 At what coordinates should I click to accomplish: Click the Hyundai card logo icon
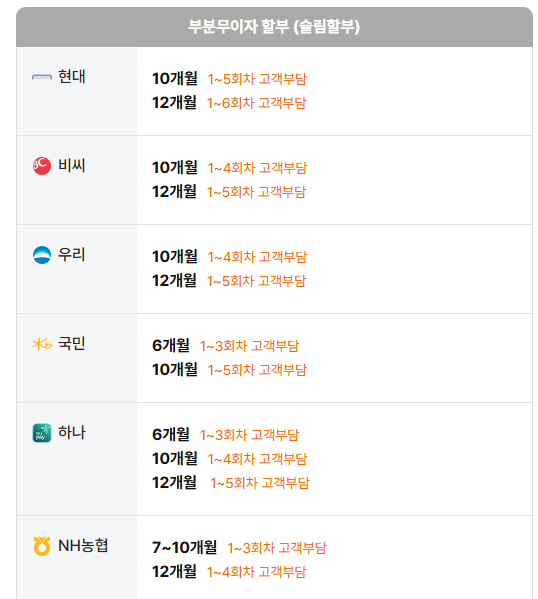[x=42, y=77]
